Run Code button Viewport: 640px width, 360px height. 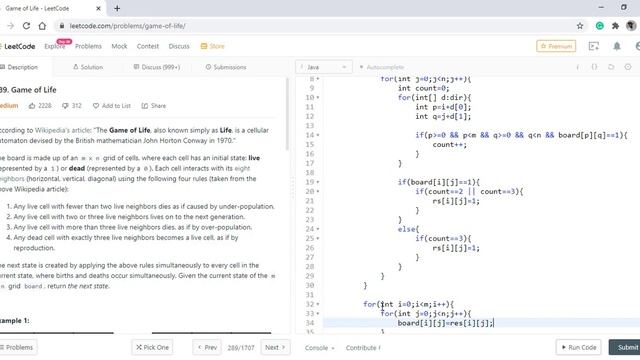(578, 347)
